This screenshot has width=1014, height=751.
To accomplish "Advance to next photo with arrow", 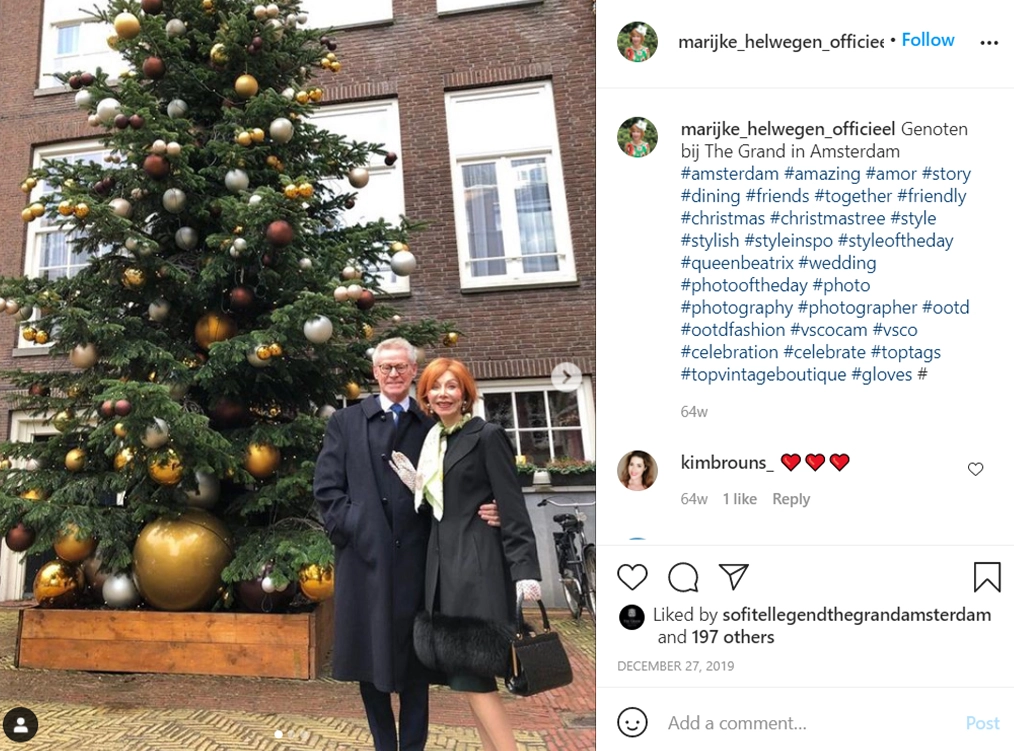I will 566,376.
